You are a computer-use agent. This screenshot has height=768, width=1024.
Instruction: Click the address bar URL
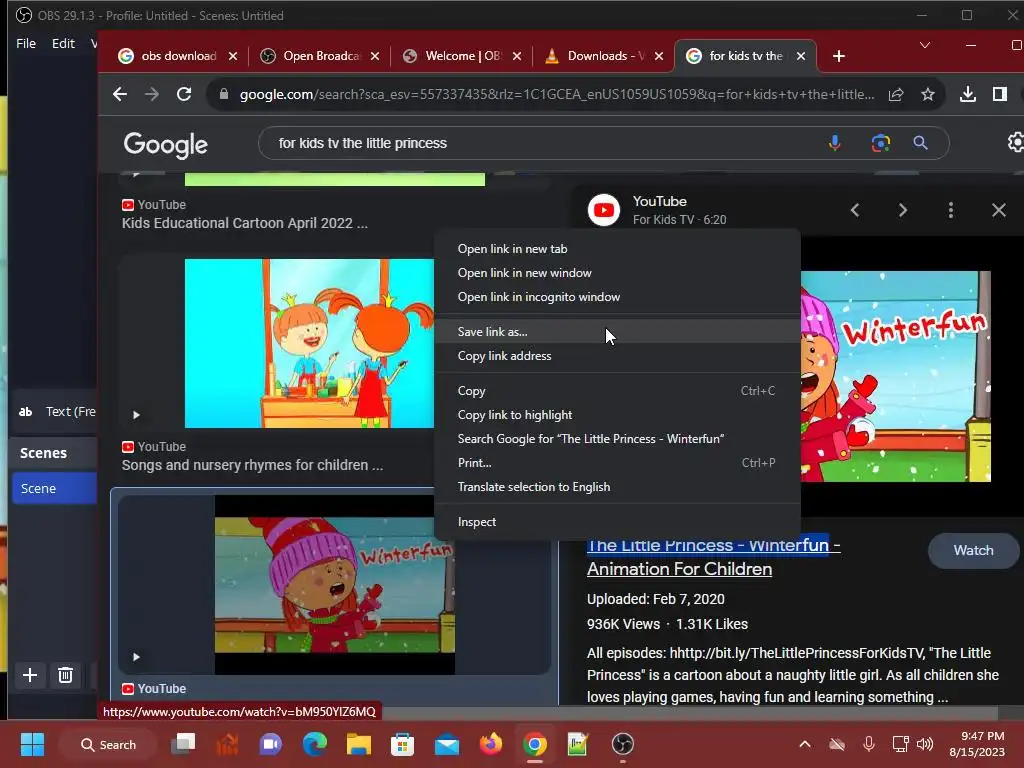[556, 95]
